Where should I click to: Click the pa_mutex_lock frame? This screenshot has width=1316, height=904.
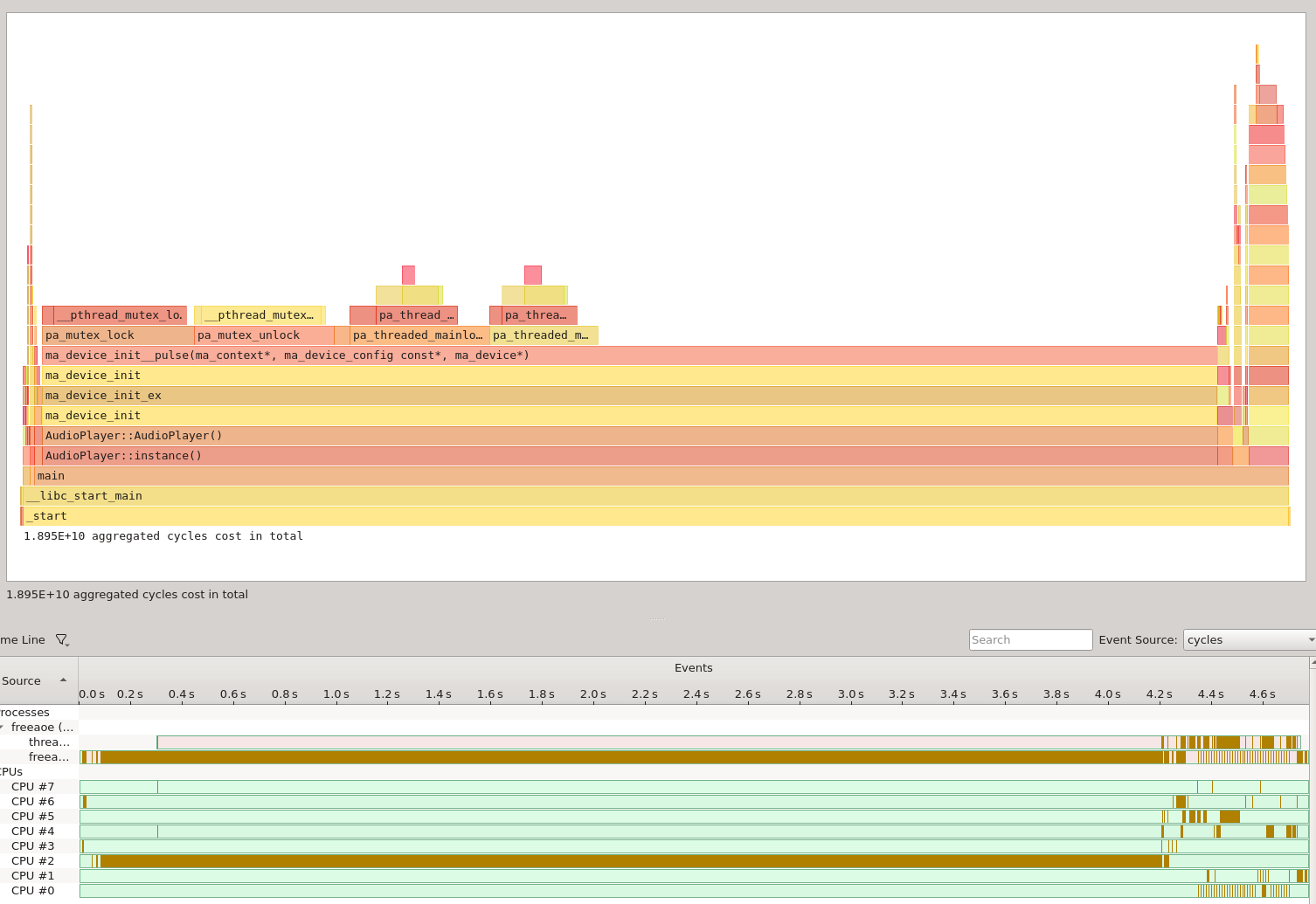pos(114,335)
